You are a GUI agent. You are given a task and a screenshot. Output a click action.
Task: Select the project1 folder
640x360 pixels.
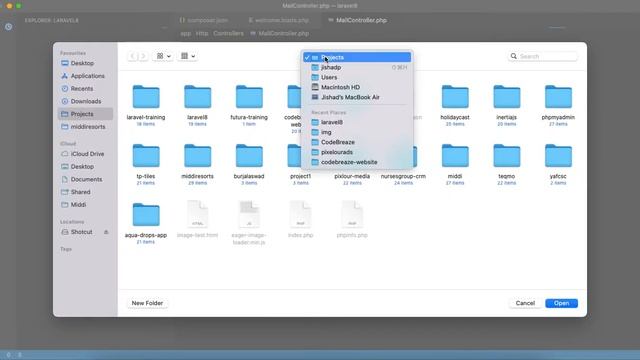click(x=300, y=176)
